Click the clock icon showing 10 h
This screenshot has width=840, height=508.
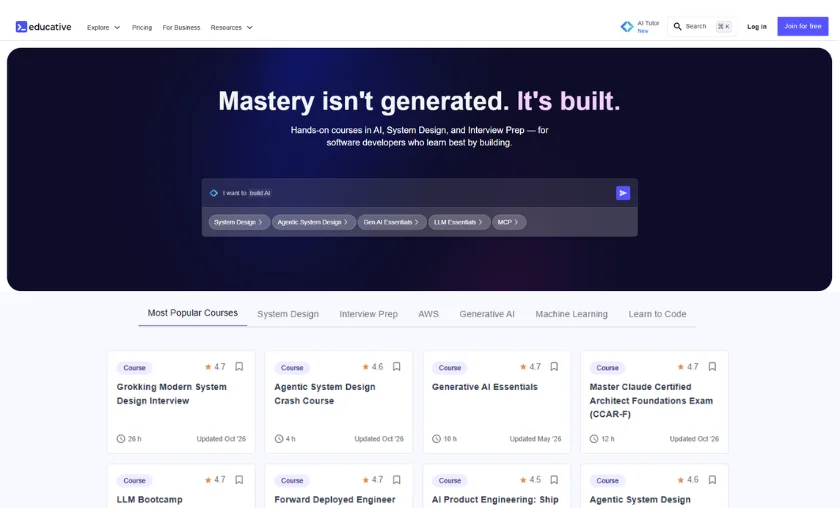[436, 438]
